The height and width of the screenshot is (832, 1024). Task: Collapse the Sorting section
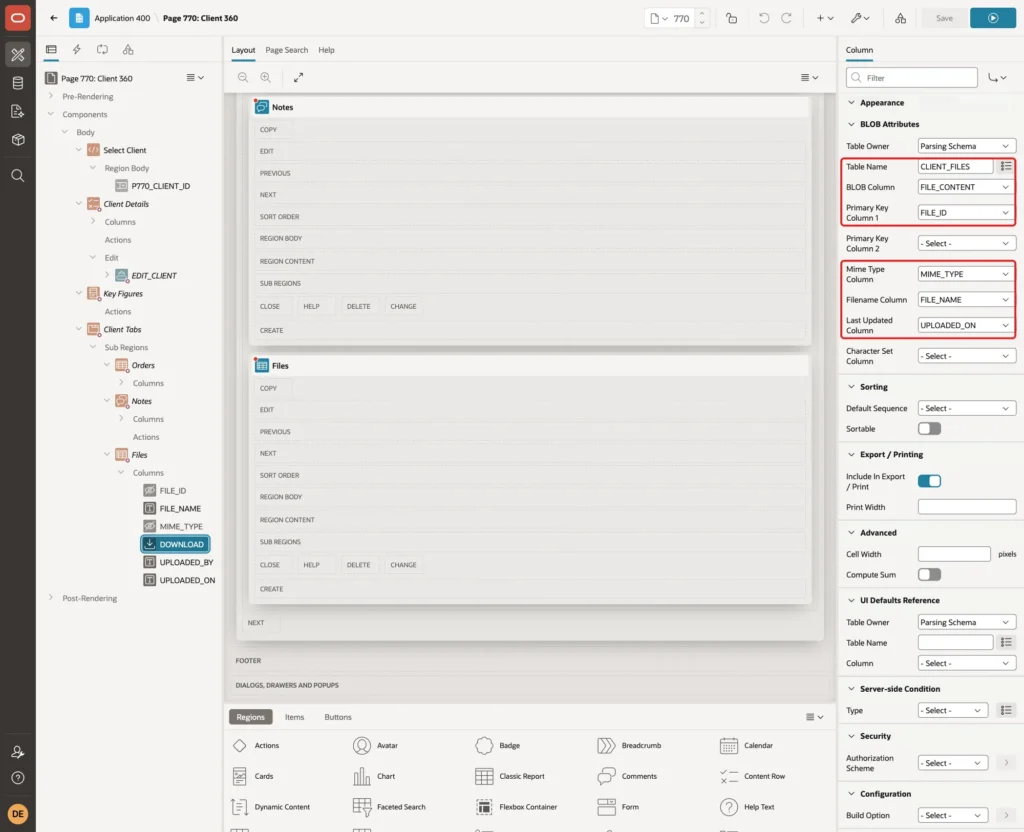click(x=851, y=387)
